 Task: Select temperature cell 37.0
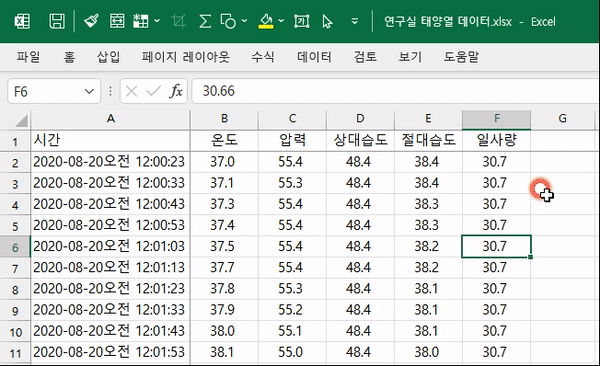coord(224,162)
